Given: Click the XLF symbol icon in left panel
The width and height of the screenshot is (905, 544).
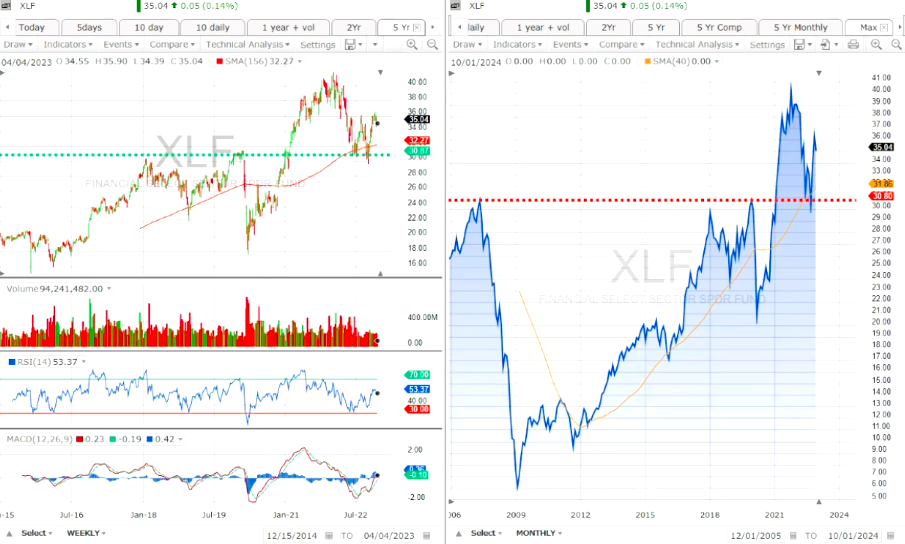Looking at the screenshot, I should point(6,6).
